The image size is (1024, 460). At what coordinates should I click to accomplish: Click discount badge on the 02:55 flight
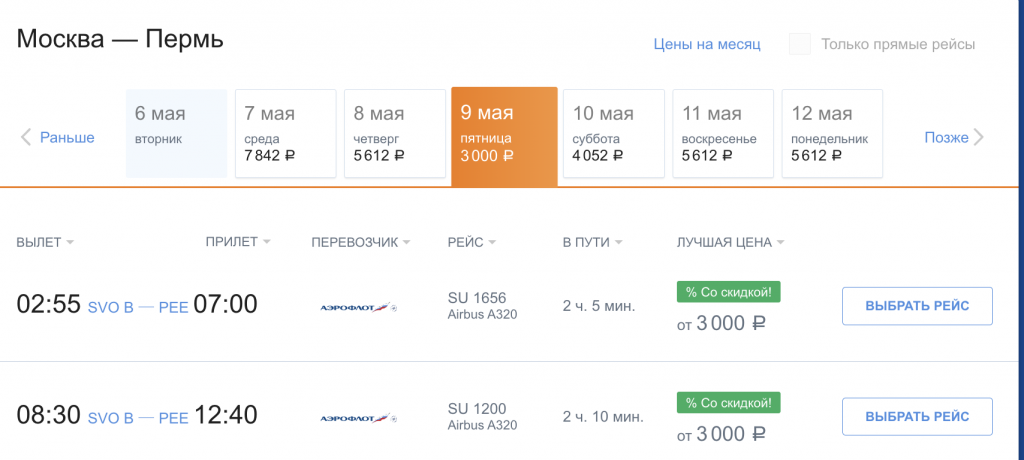point(728,292)
